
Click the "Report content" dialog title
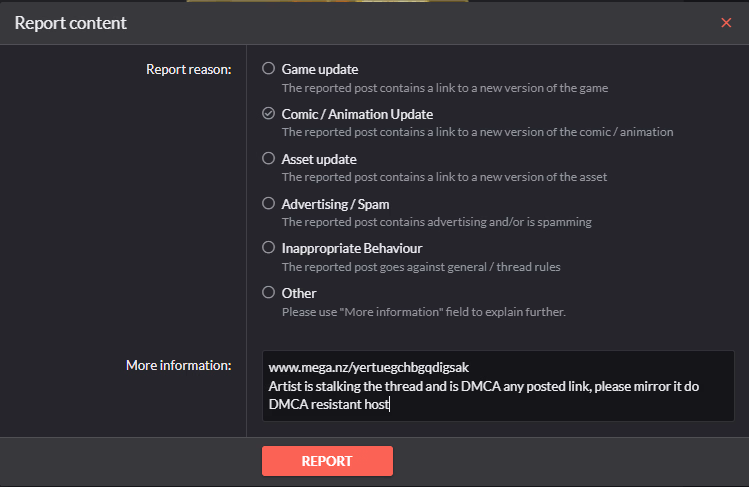point(70,22)
